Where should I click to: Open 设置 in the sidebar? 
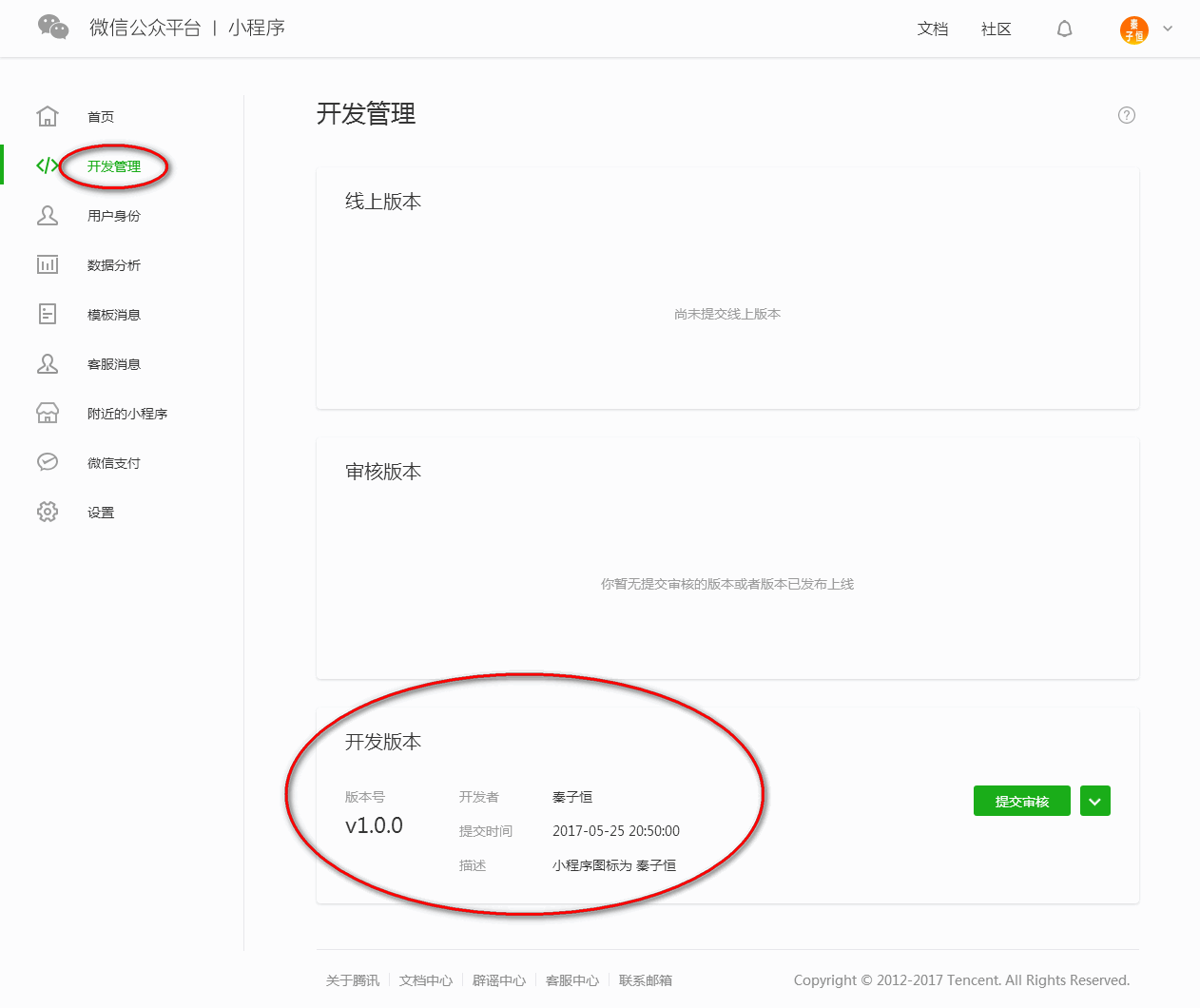[x=101, y=513]
